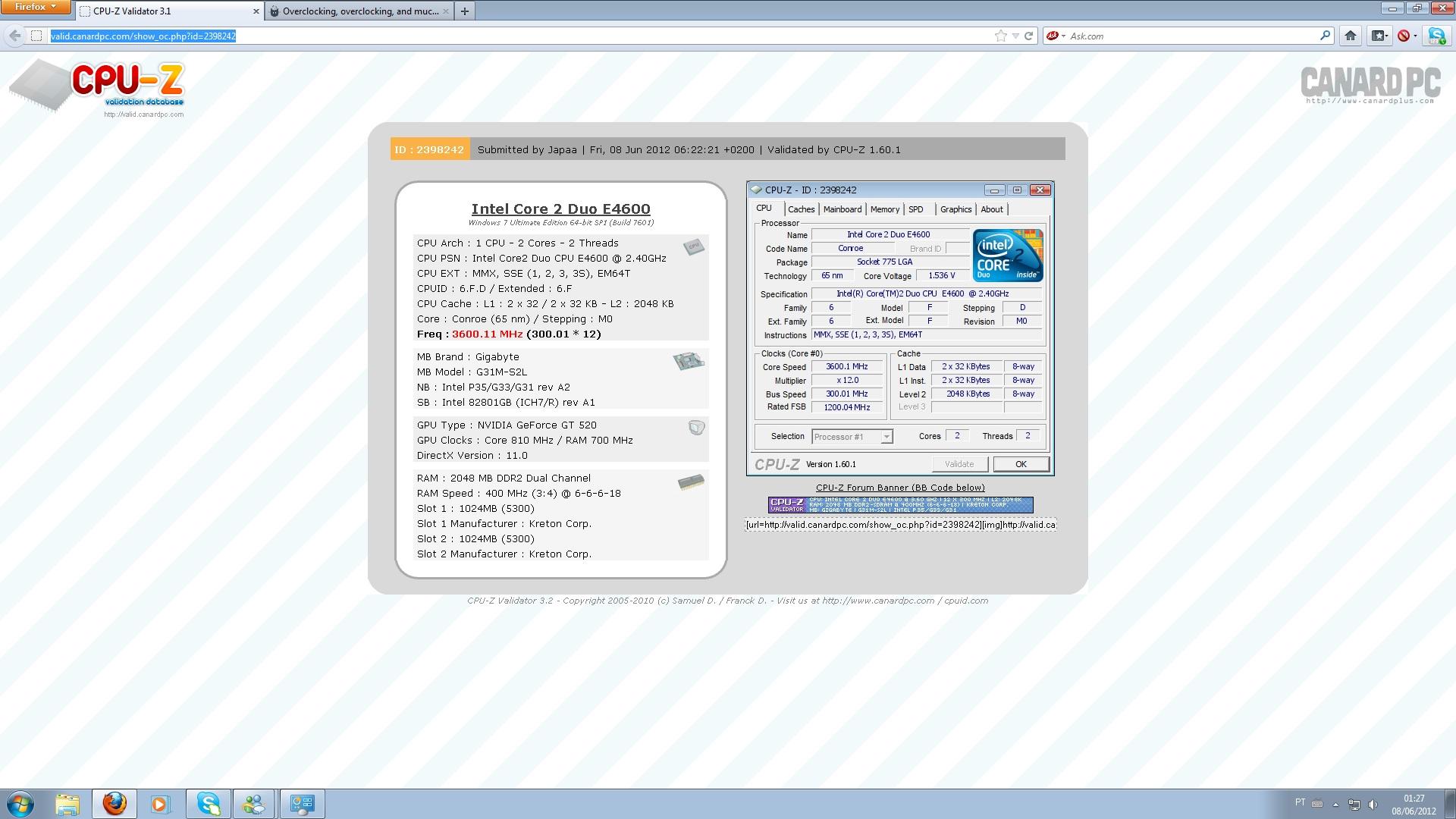Click the ID : 2398242 orange badge
Screen dimensions: 1456x819
click(x=430, y=149)
